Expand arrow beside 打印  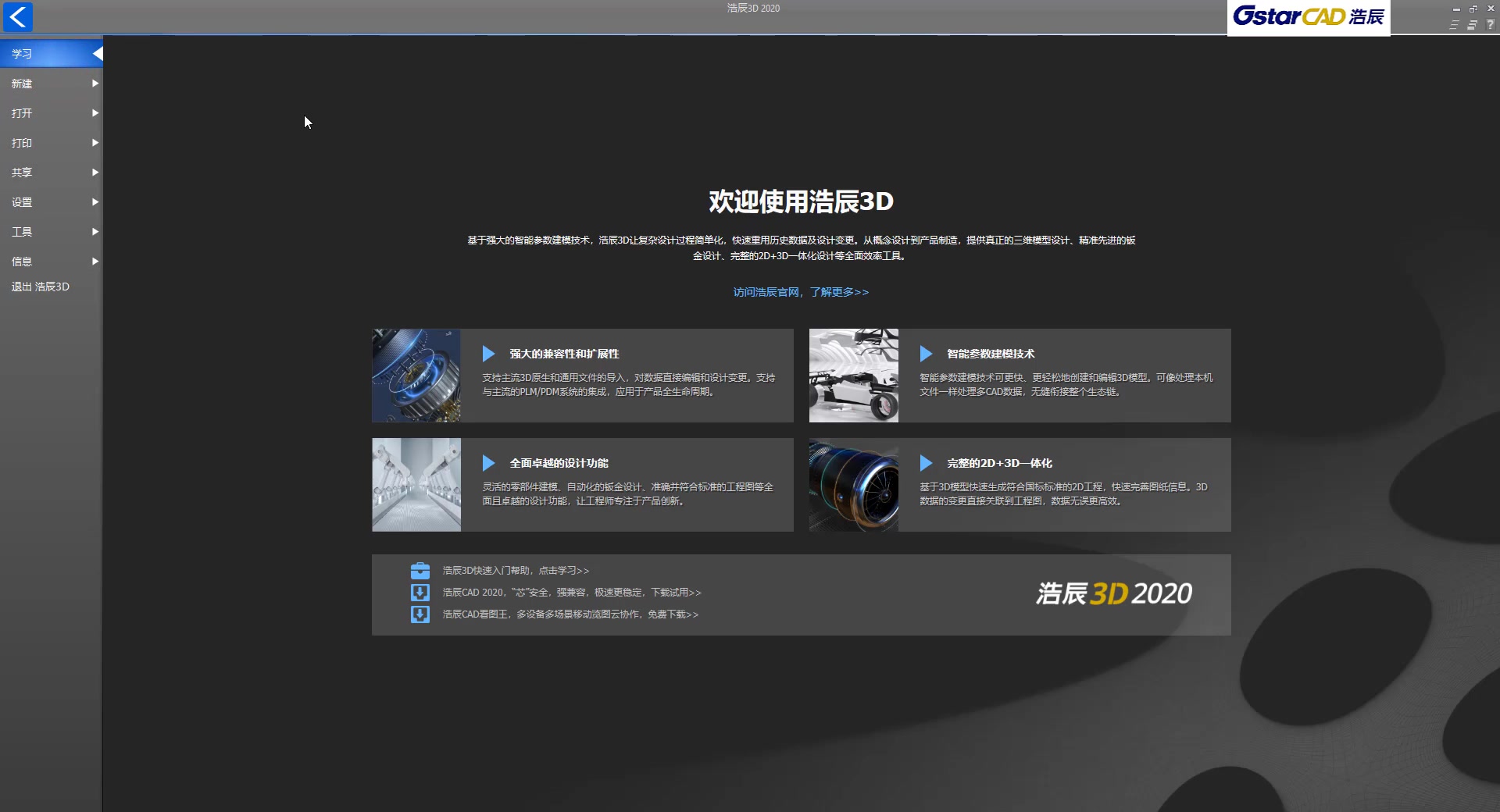(95, 143)
